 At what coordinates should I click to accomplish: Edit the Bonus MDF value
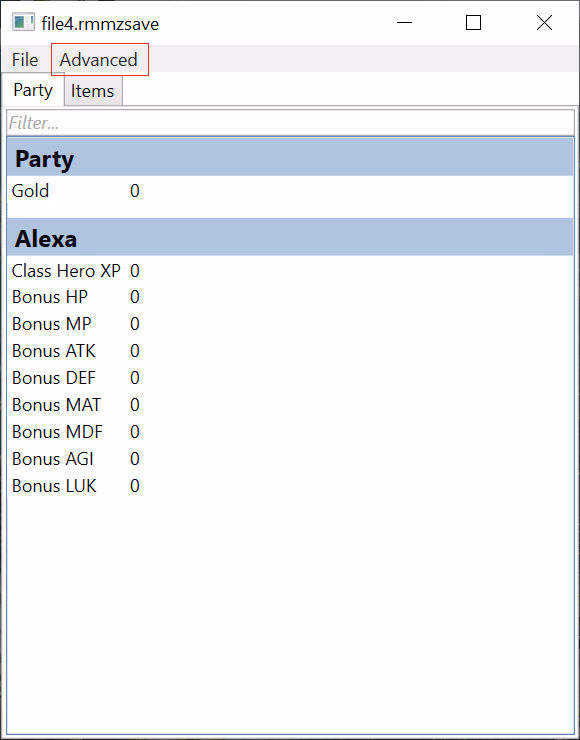(134, 432)
